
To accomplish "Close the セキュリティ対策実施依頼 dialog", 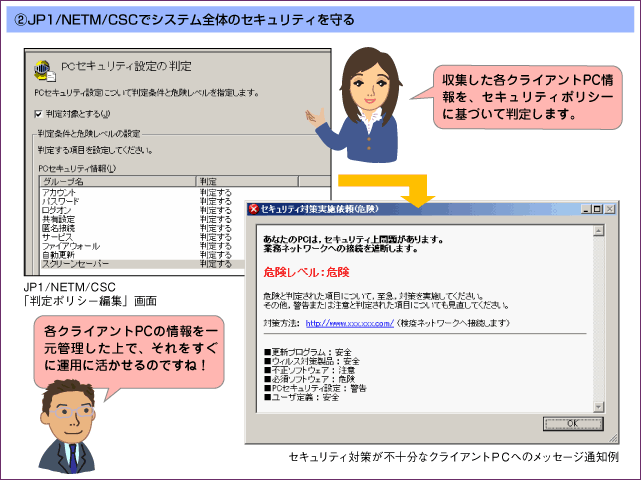I will 610,209.
